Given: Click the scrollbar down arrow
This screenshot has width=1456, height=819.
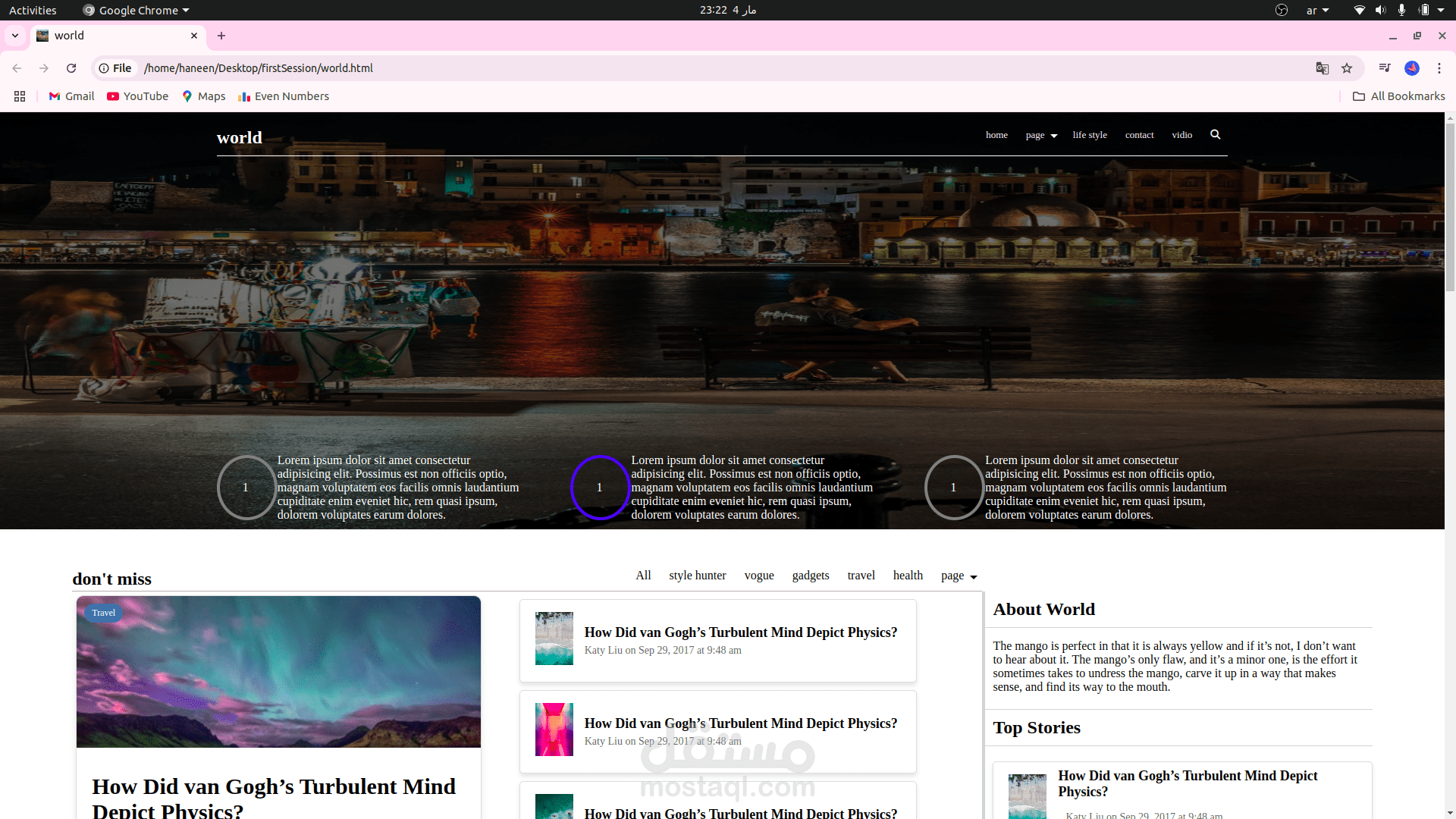Looking at the screenshot, I should click(x=1450, y=814).
